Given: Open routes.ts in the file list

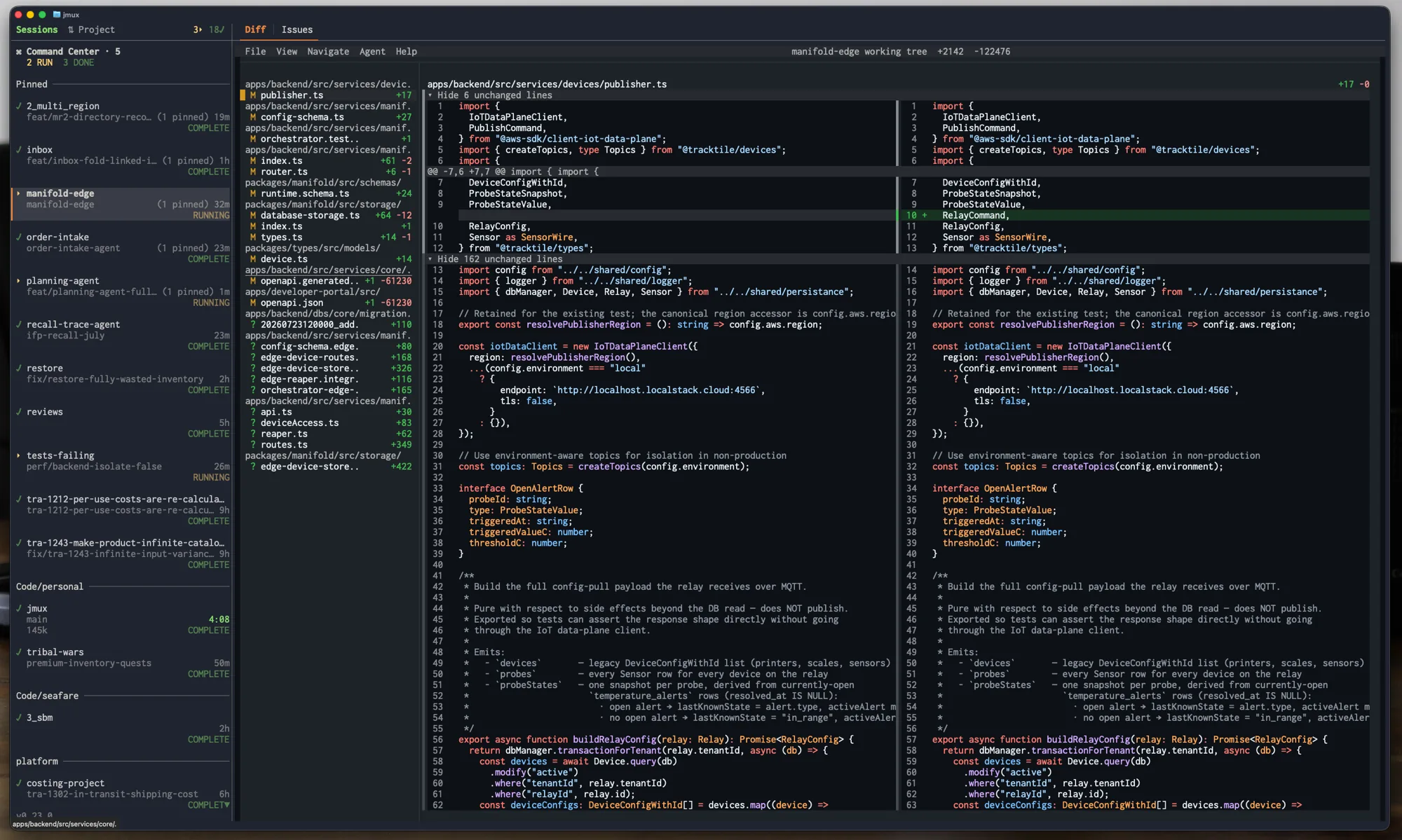Looking at the screenshot, I should [x=328, y=445].
